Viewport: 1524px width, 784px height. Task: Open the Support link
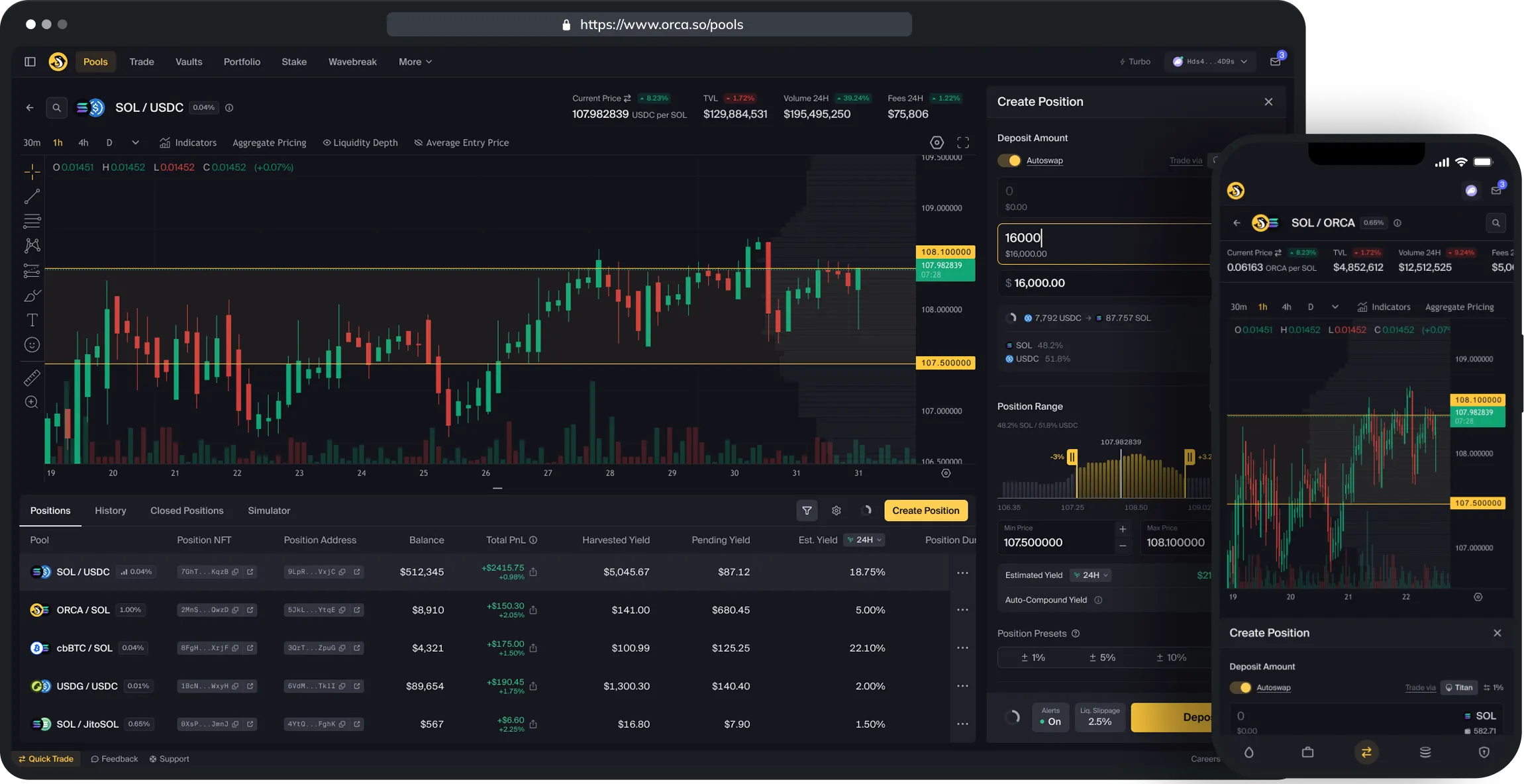[x=170, y=759]
